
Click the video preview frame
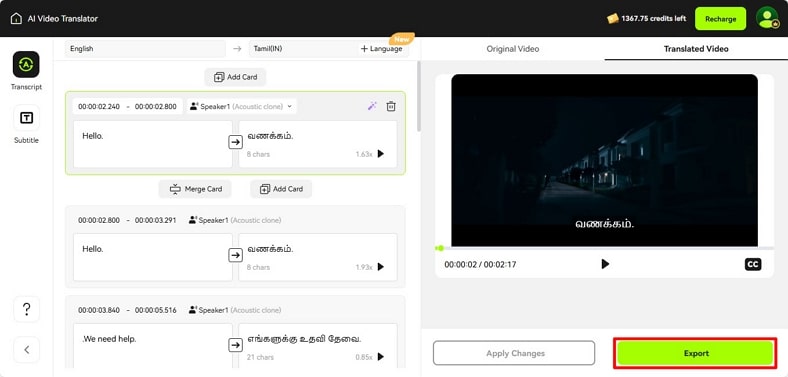pyautogui.click(x=605, y=160)
